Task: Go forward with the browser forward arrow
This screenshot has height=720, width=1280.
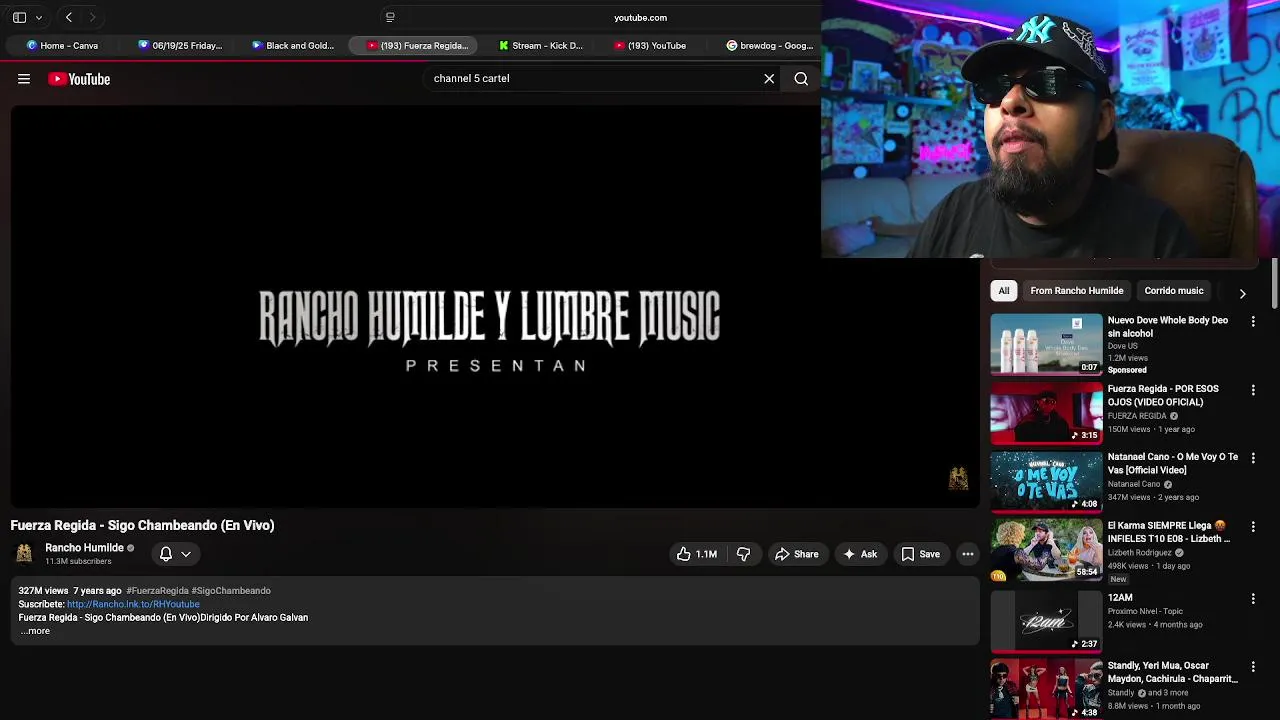Action: point(92,17)
